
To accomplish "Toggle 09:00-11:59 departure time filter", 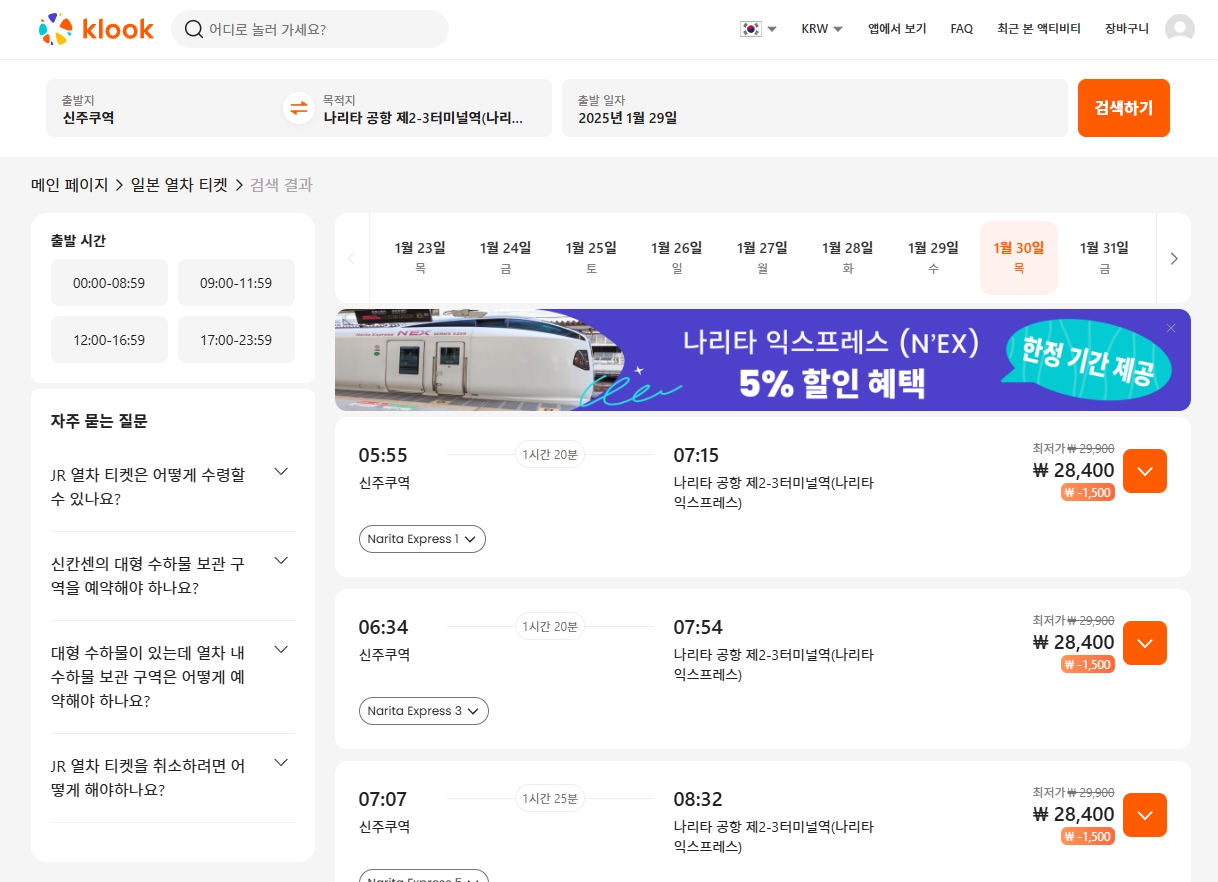I will (236, 283).
